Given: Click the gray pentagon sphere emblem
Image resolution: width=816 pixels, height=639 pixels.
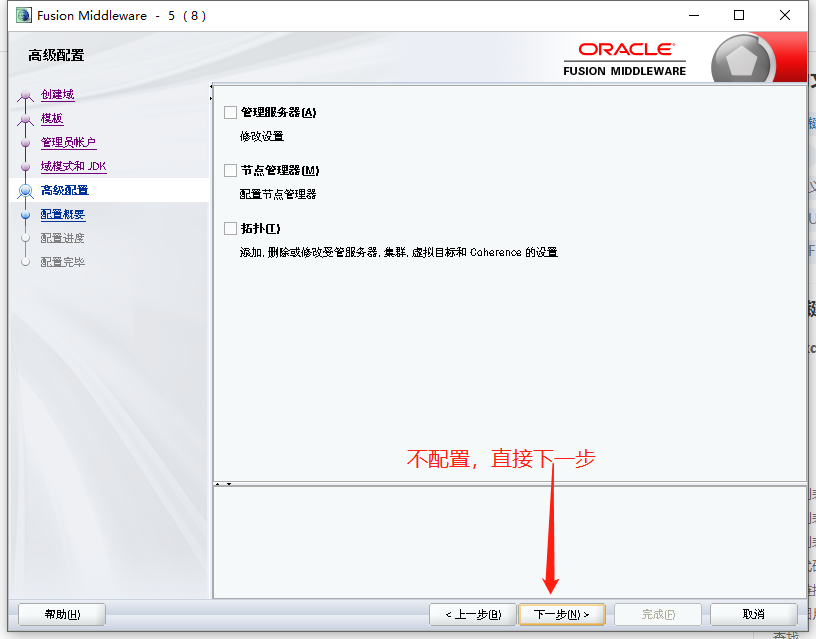Looking at the screenshot, I should pos(741,61).
